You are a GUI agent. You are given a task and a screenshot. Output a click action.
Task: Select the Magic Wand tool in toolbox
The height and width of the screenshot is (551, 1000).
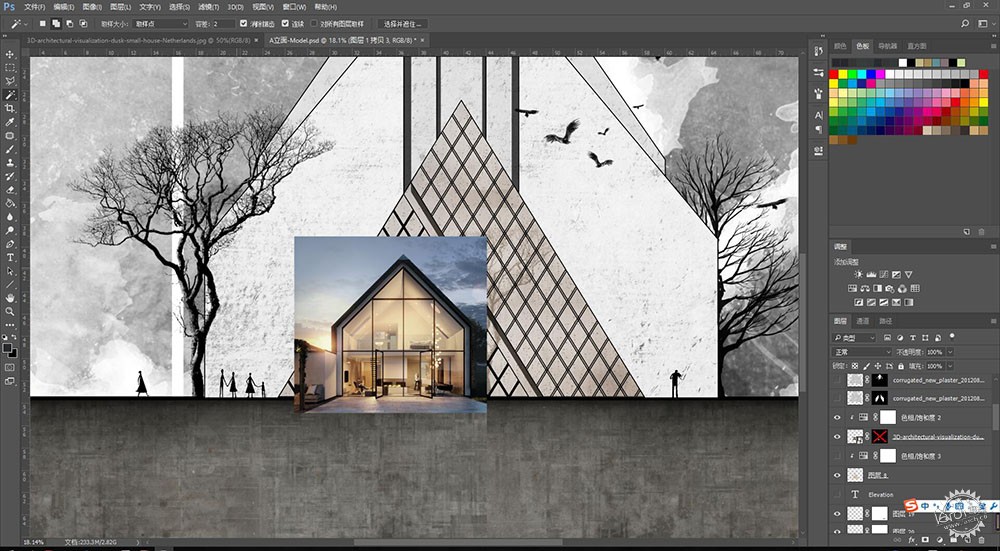coord(10,94)
